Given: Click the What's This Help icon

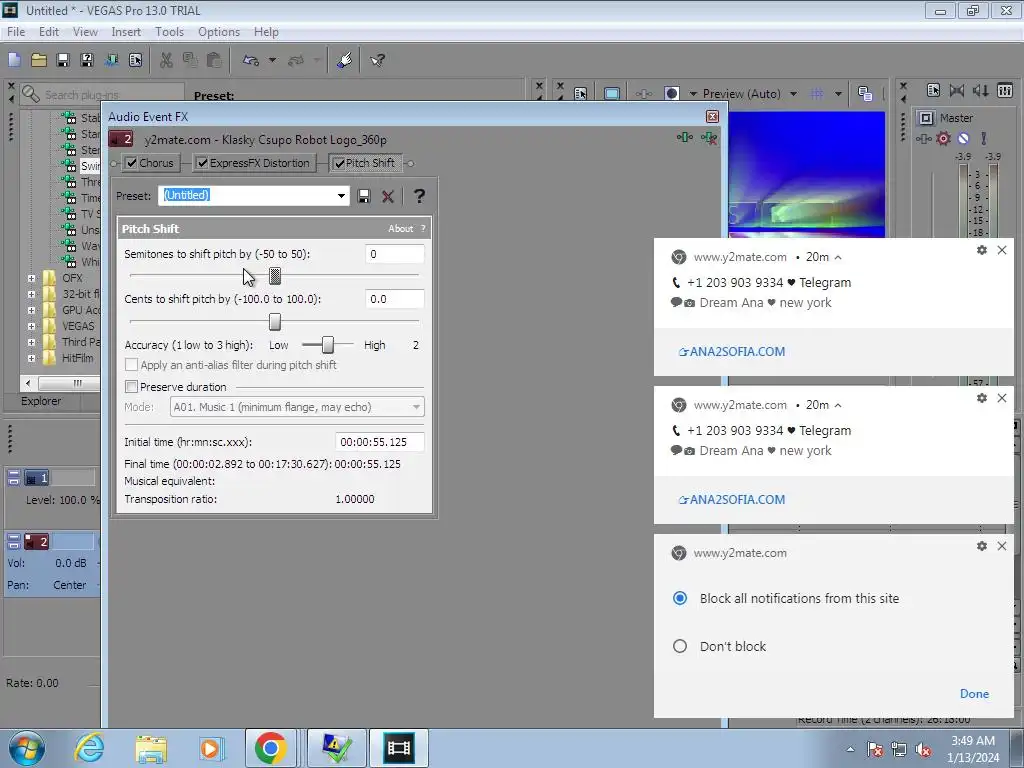Looking at the screenshot, I should click(x=377, y=61).
